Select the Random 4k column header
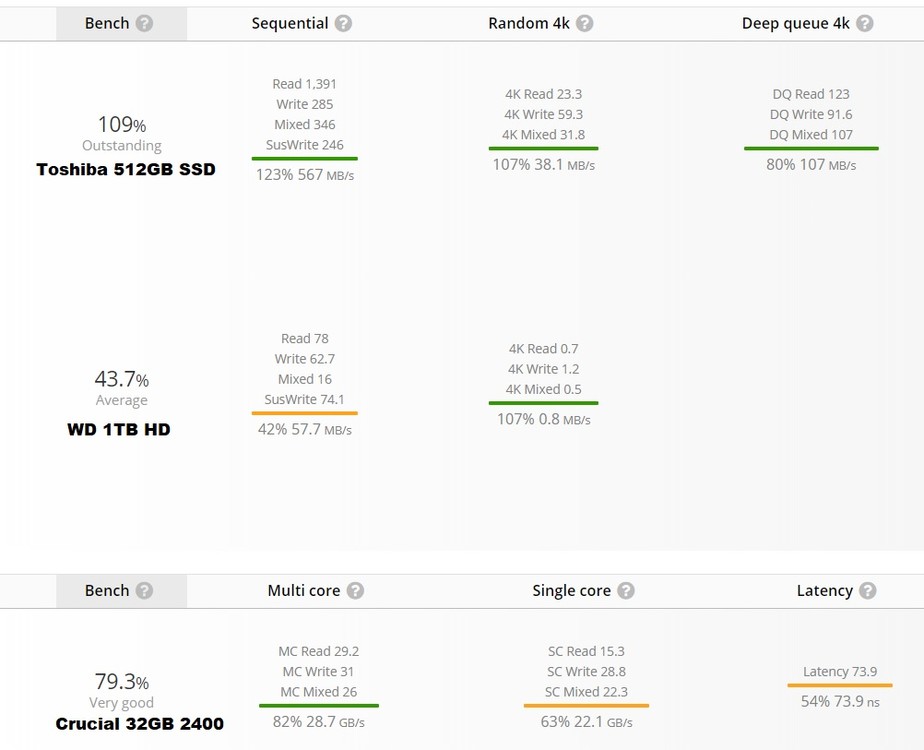This screenshot has width=924, height=750. click(528, 23)
